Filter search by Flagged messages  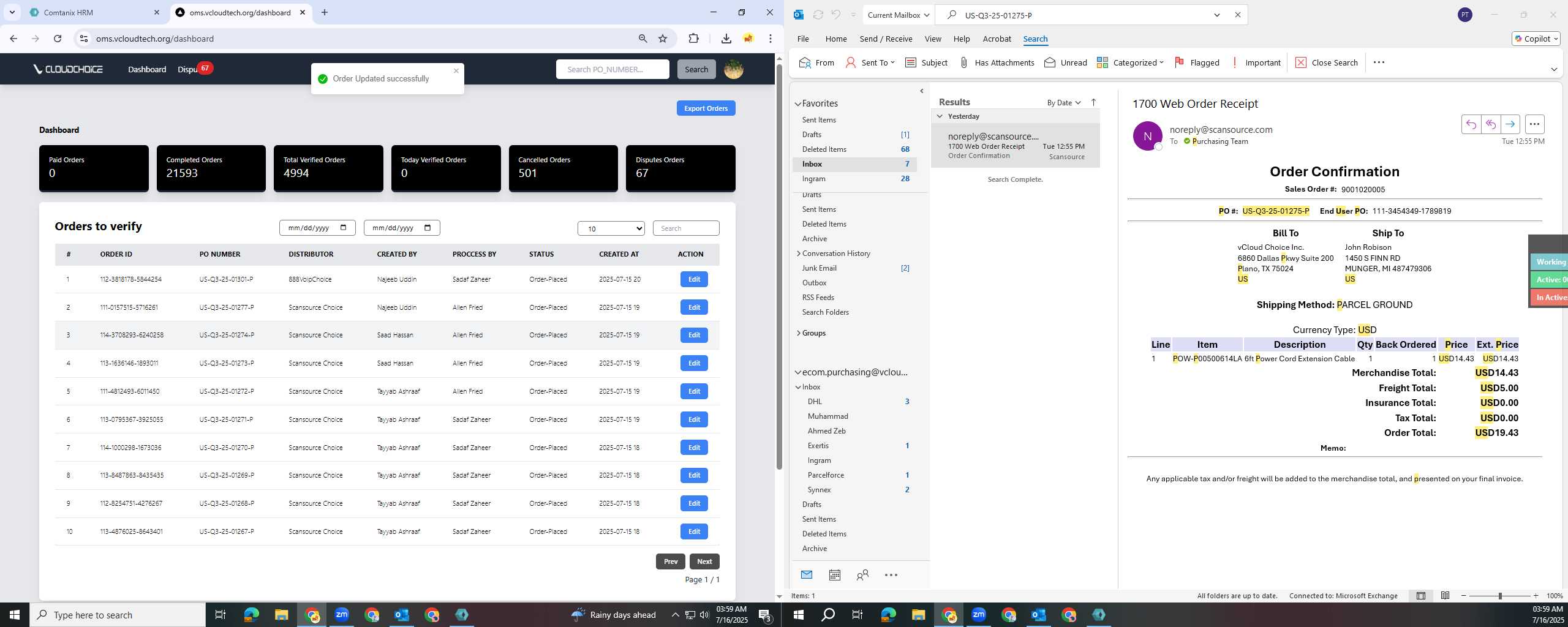(x=1197, y=62)
